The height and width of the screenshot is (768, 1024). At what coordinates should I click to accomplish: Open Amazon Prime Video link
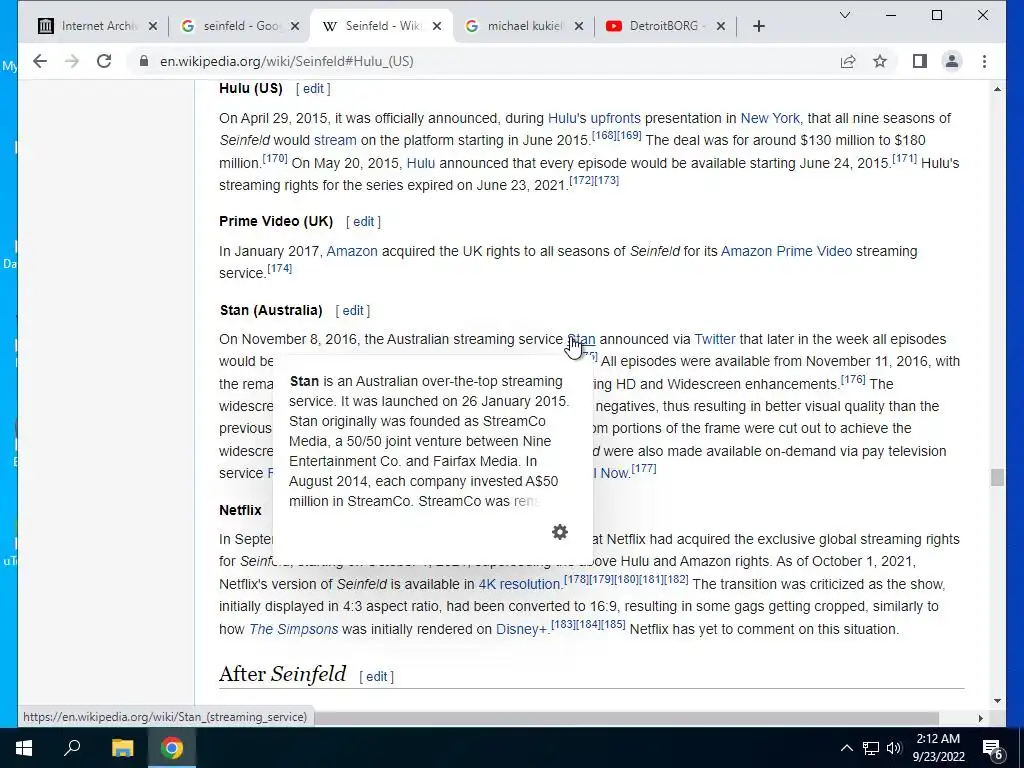(786, 251)
